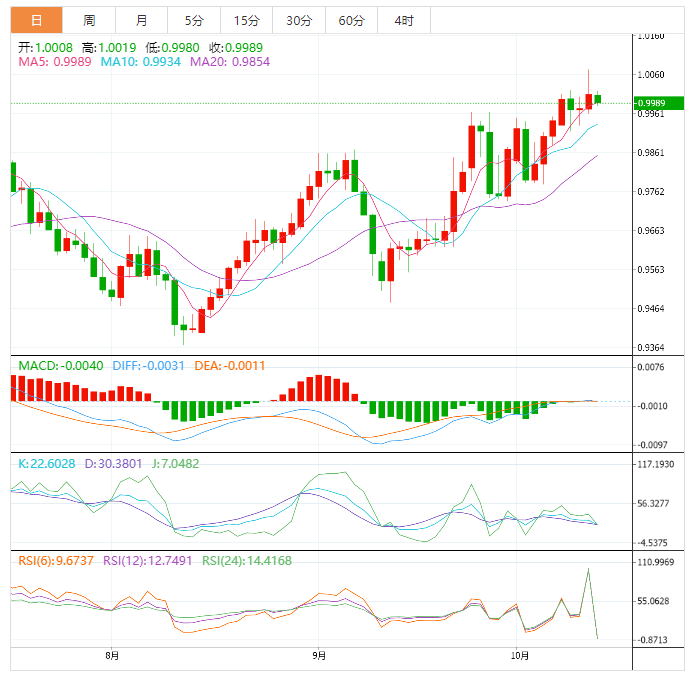Open the 5分 timeframe tab
Image resolution: width=690 pixels, height=679 pixels.
pos(193,20)
